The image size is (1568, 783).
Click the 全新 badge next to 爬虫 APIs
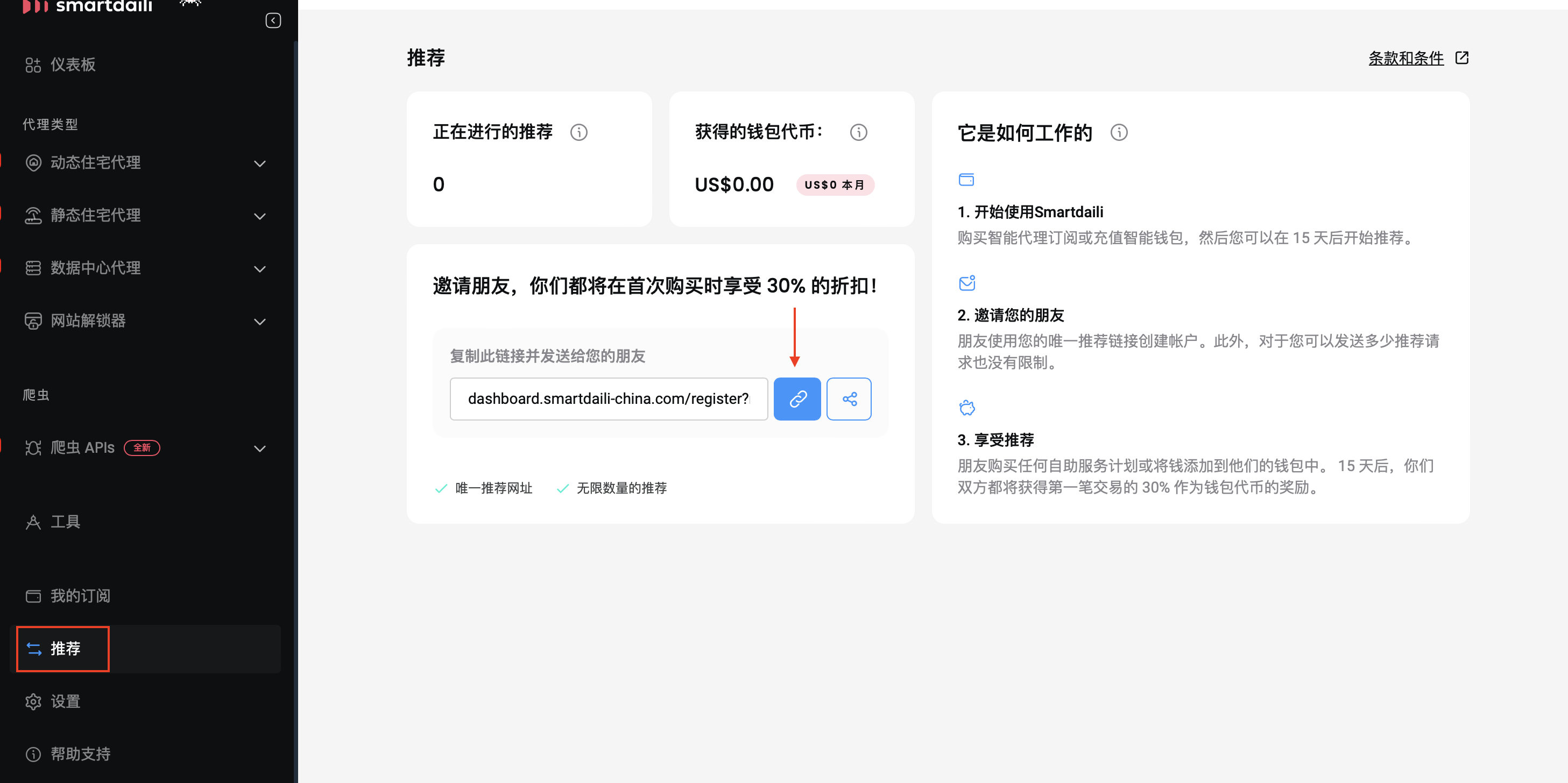point(142,448)
